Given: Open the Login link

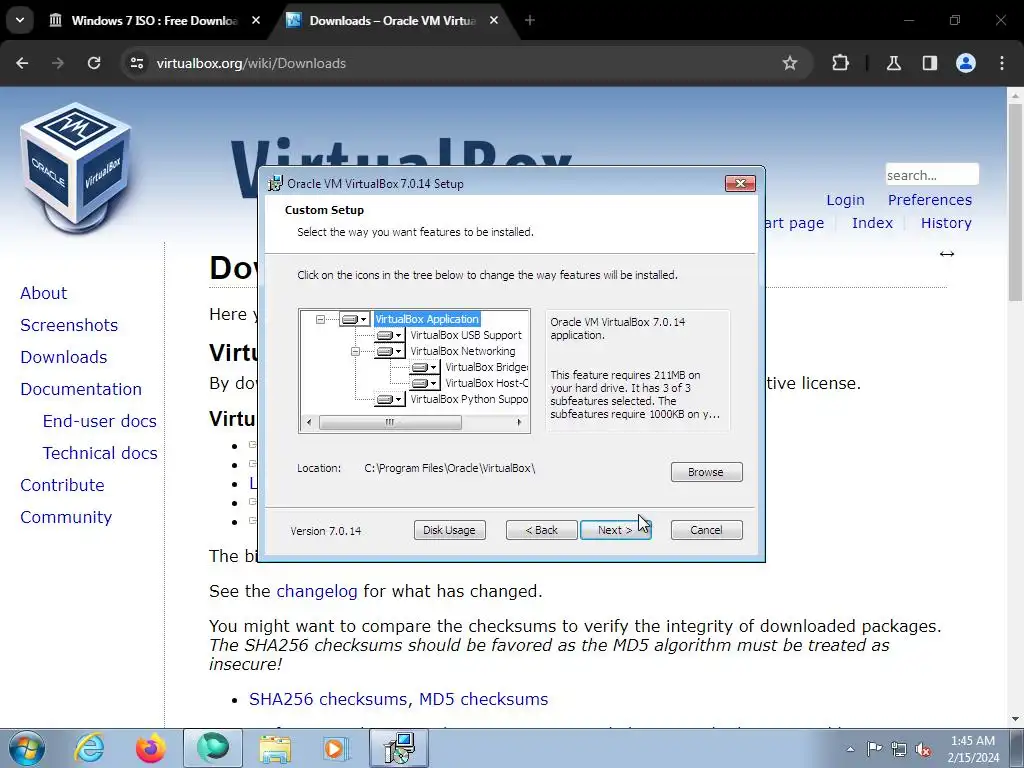Looking at the screenshot, I should (x=845, y=200).
